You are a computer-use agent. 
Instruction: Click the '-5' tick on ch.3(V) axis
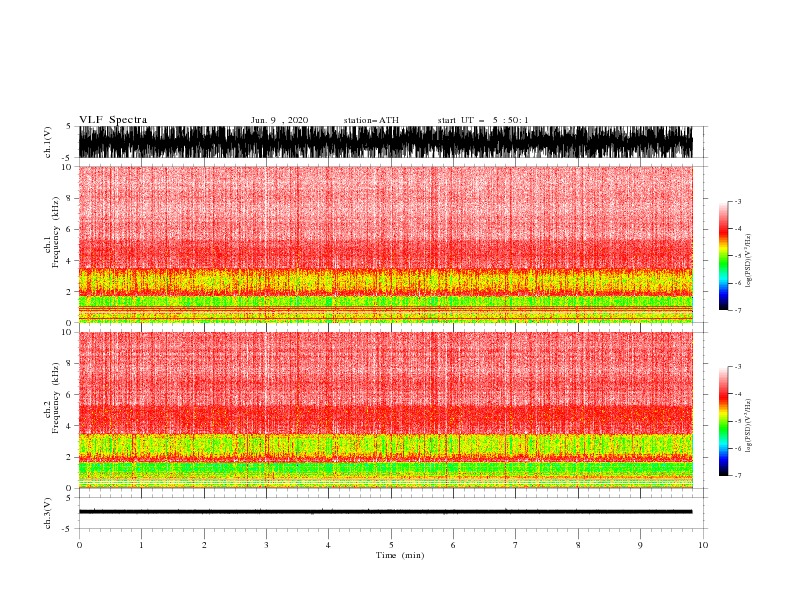tap(68, 529)
